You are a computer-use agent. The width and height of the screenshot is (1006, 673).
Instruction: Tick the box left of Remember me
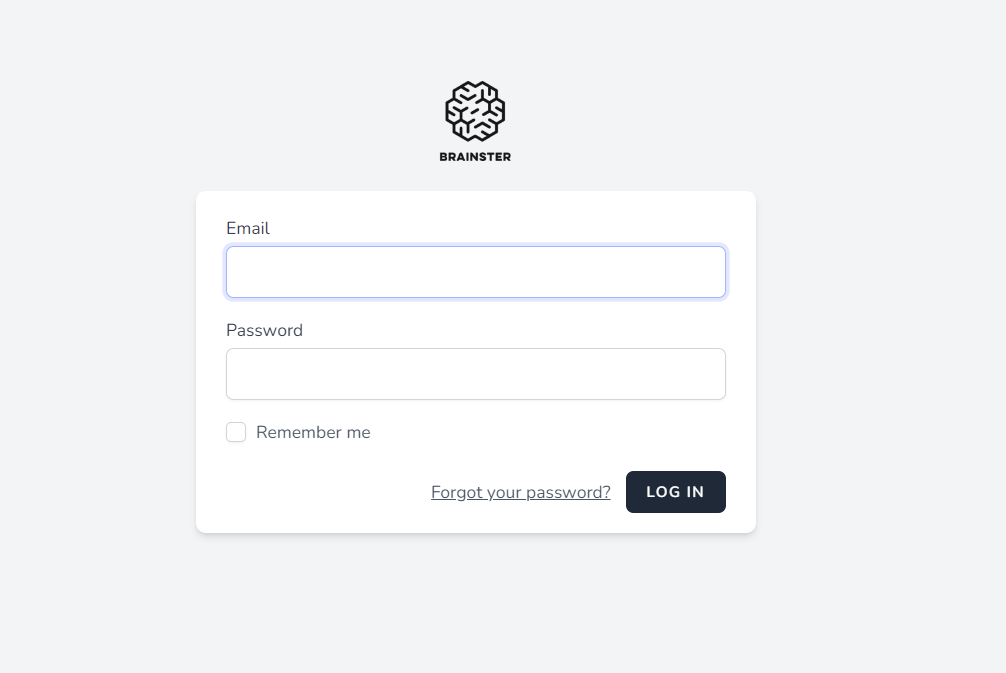(x=236, y=432)
